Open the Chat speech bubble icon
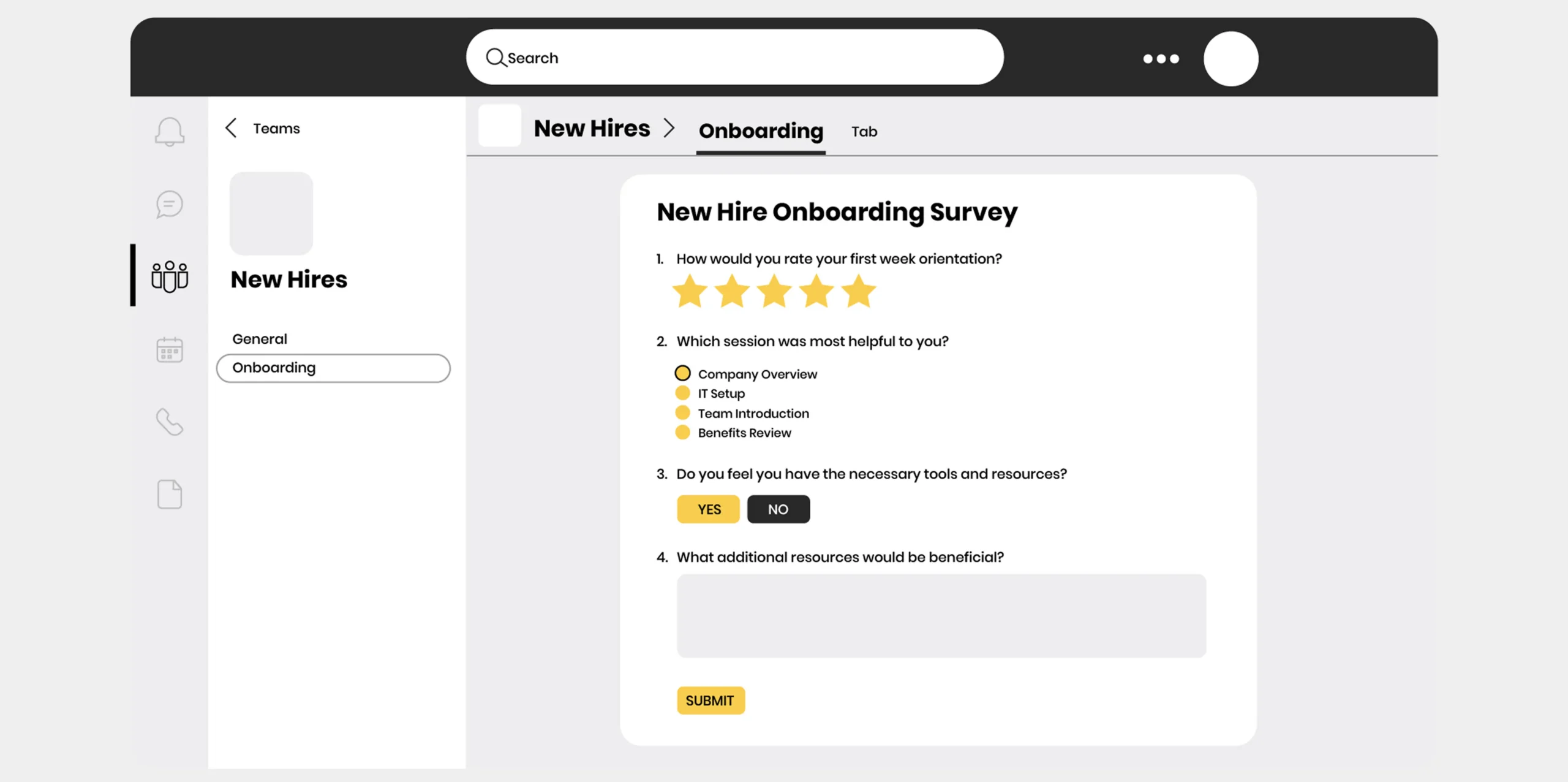 (x=170, y=204)
